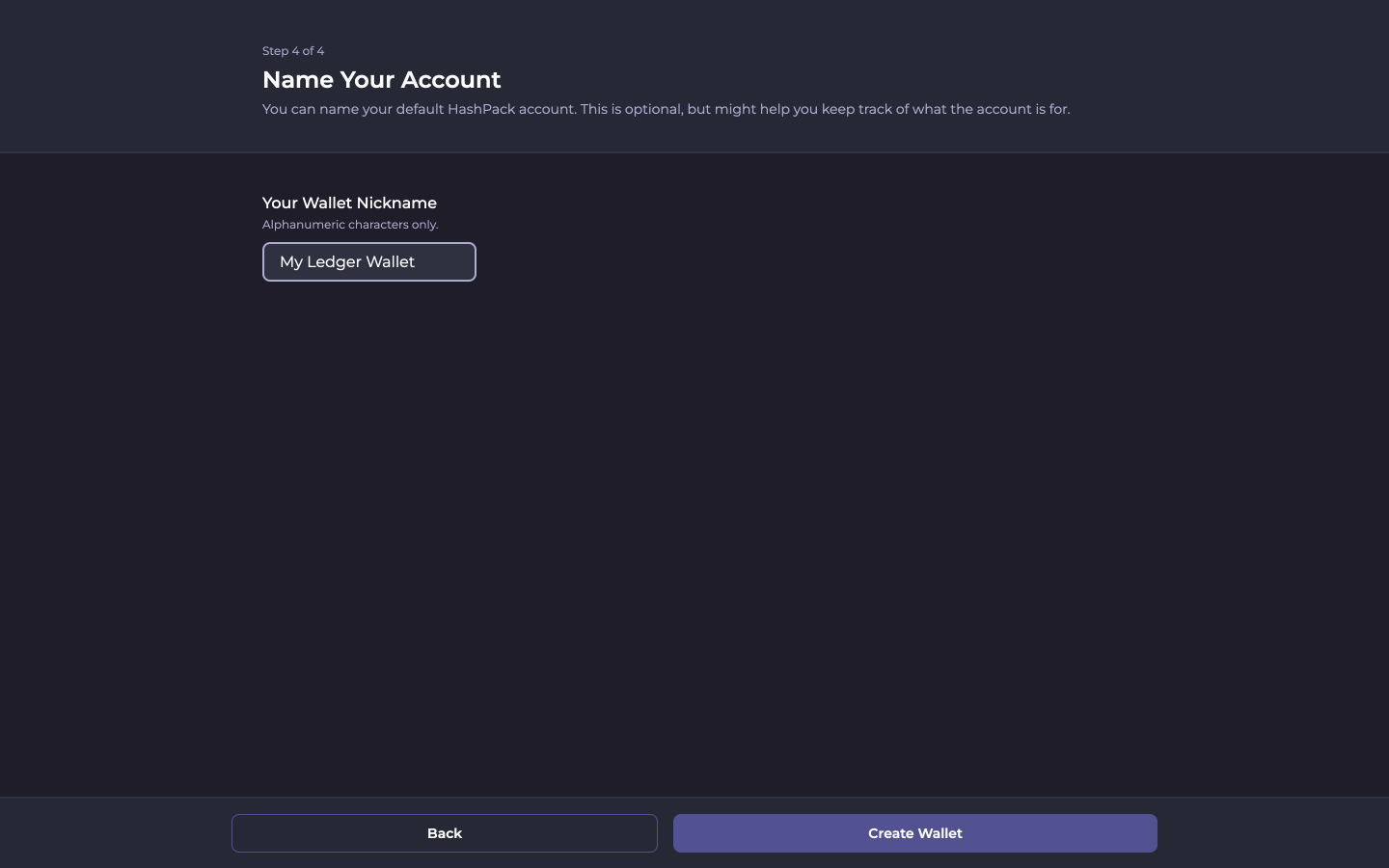This screenshot has height=868, width=1389.
Task: Select the text My Ledger Wallet
Action: pyautogui.click(x=347, y=261)
